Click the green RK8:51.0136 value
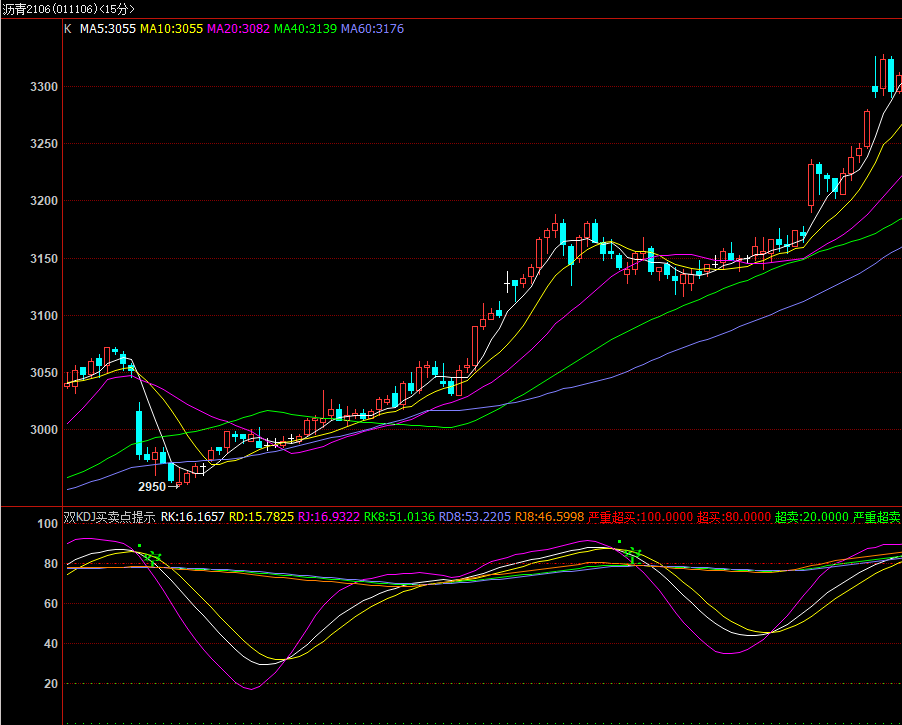Screen dimensions: 902x725 pos(399,517)
